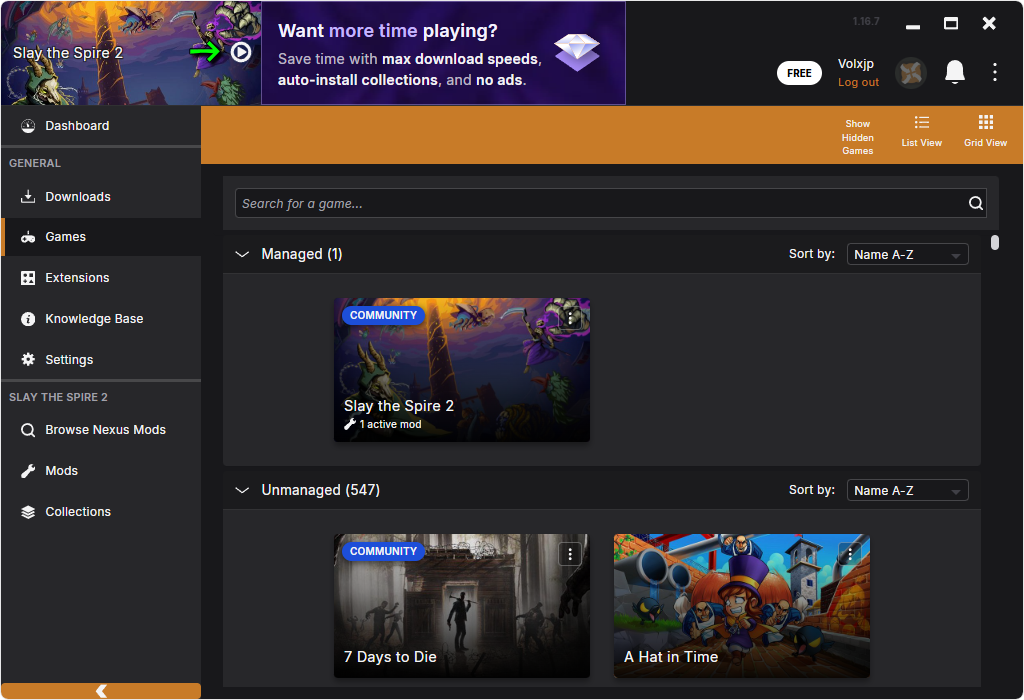Switch to Grid View
Image resolution: width=1024 pixels, height=700 pixels.
985,131
